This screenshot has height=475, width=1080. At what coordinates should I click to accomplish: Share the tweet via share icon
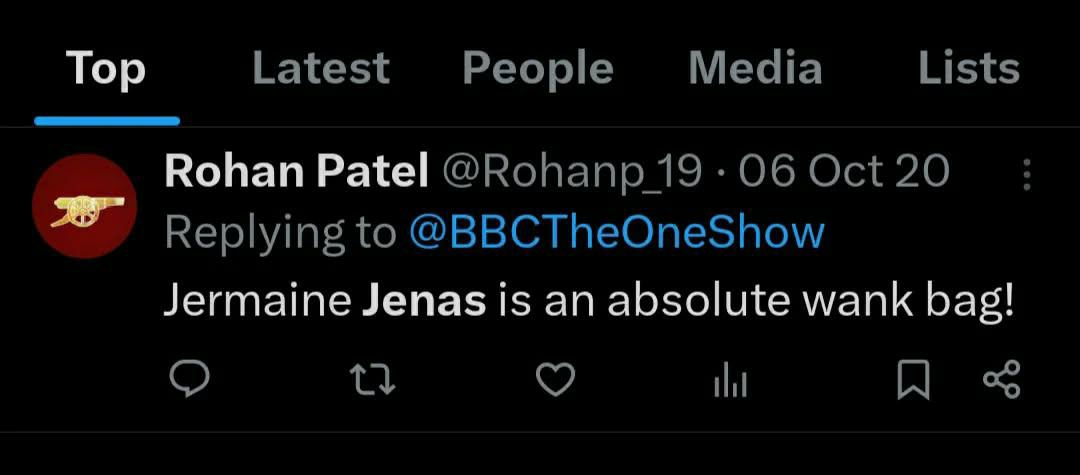(1001, 380)
